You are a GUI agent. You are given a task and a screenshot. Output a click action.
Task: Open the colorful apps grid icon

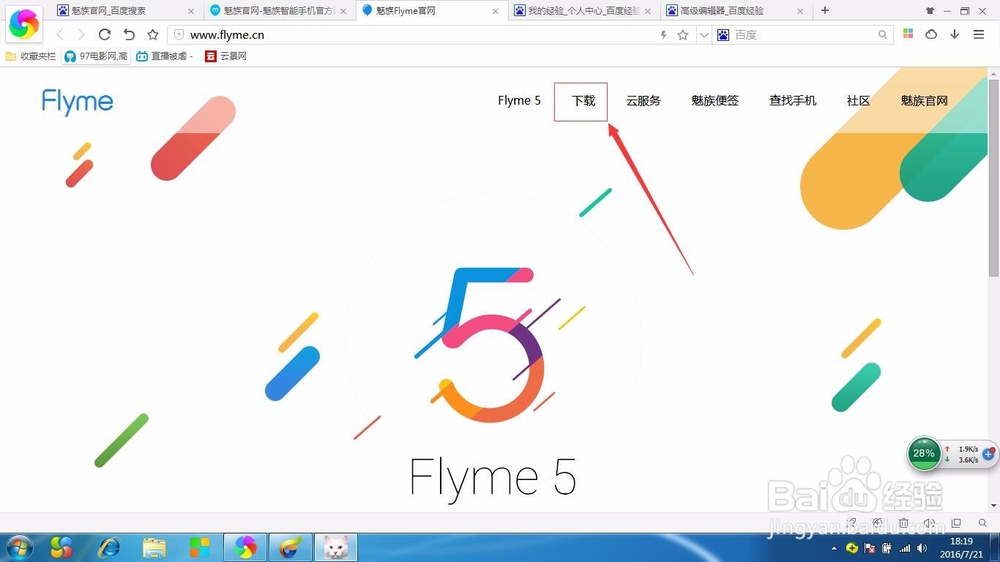pos(908,34)
